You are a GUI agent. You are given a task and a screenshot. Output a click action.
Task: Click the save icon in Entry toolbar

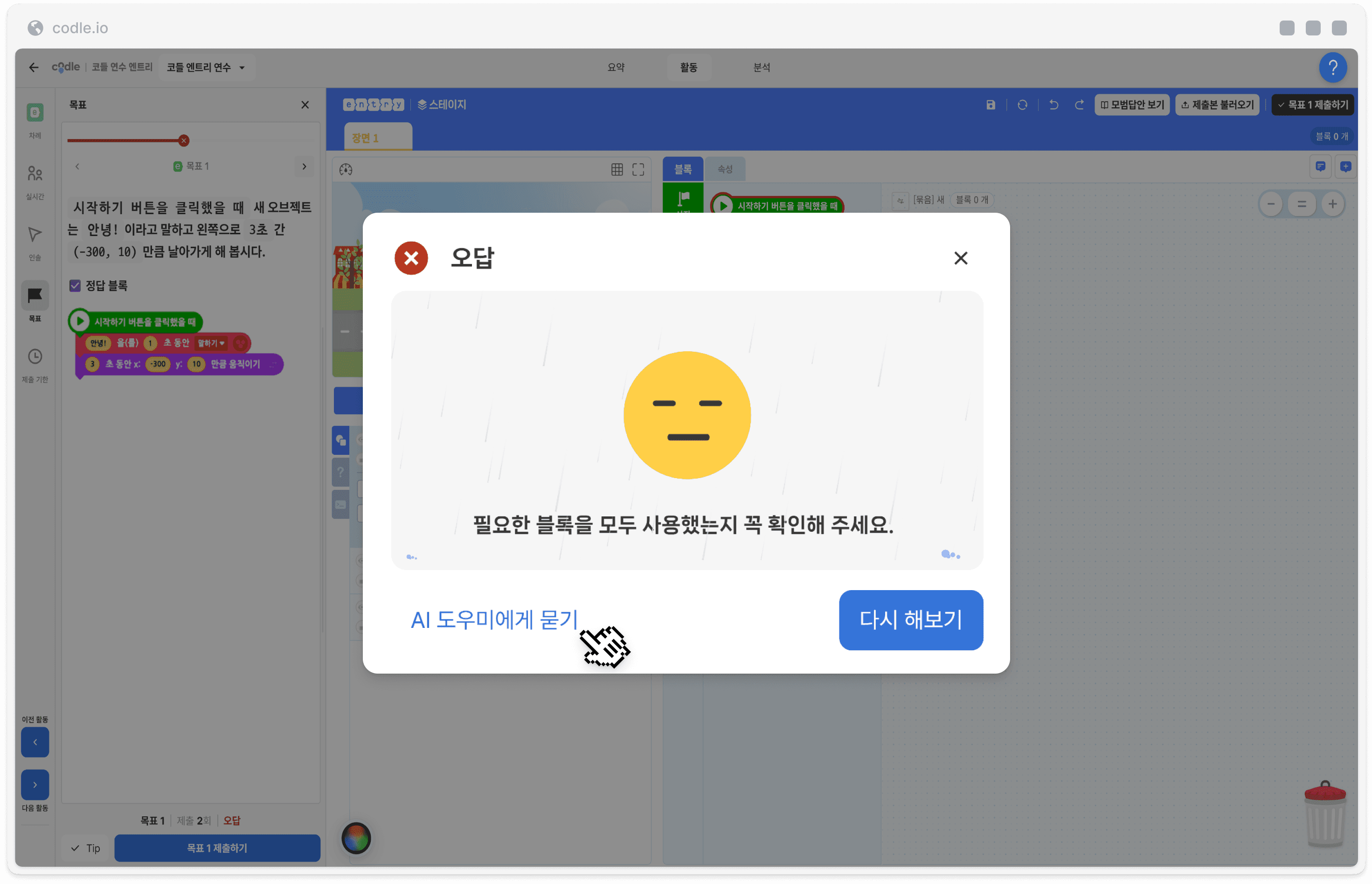point(990,105)
